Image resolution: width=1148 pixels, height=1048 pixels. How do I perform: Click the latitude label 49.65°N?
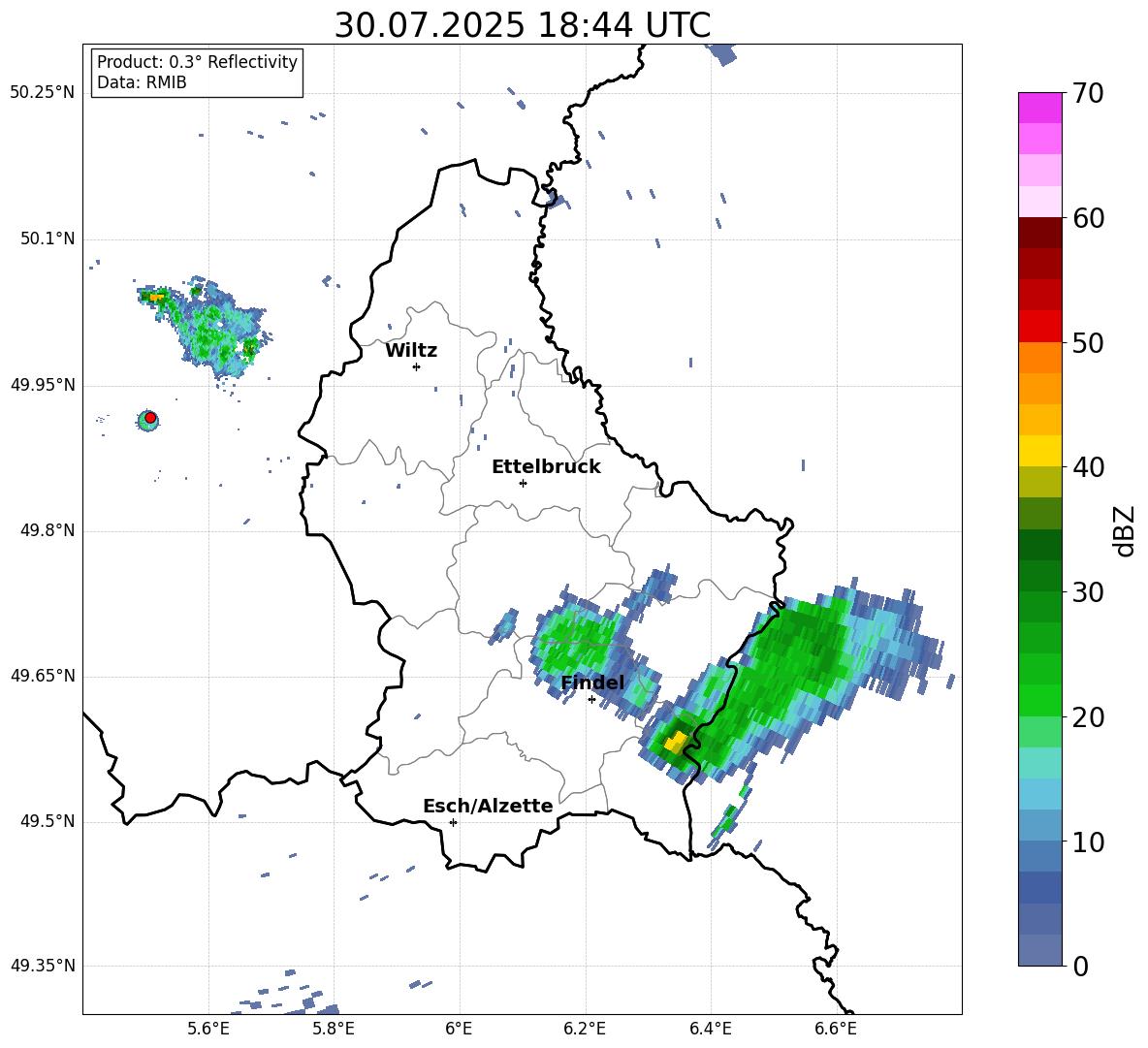point(43,676)
